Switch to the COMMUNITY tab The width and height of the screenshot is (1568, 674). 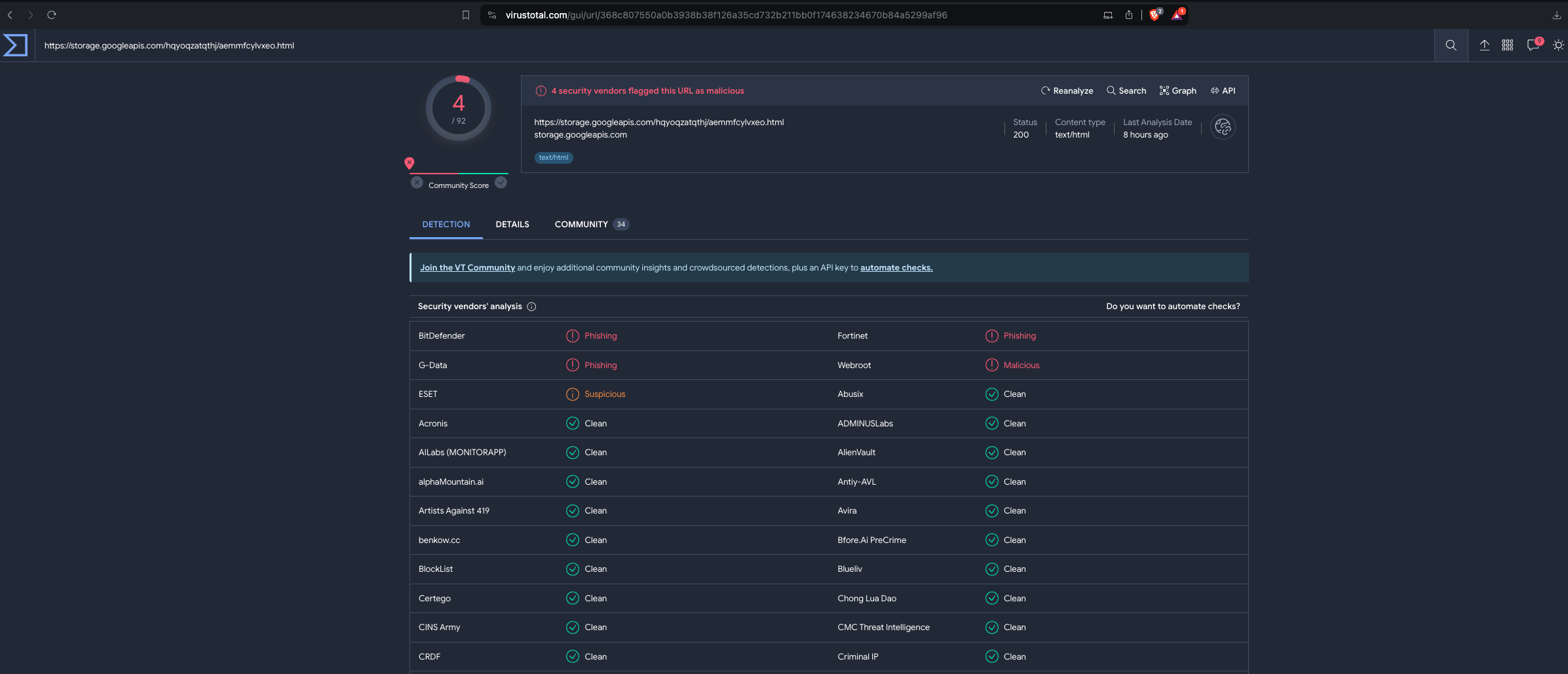coord(581,225)
